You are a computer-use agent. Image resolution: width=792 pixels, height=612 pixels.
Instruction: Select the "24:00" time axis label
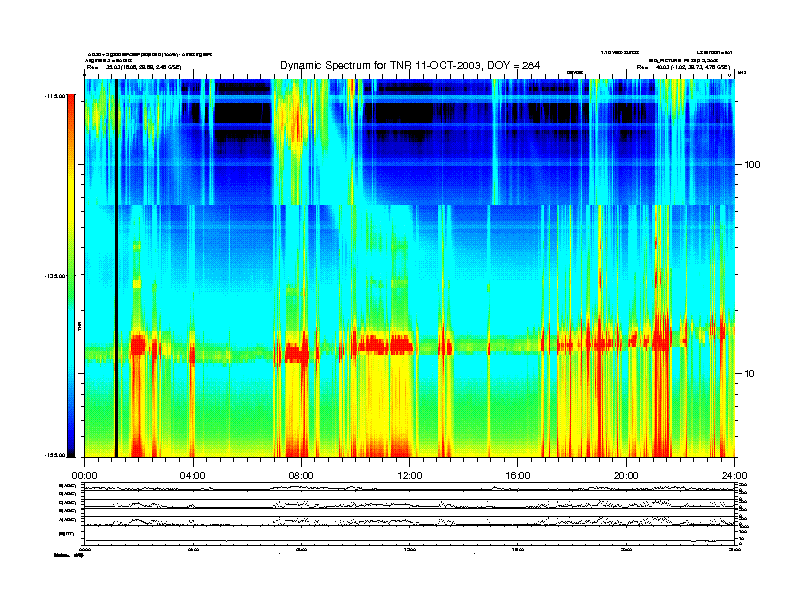coord(734,476)
